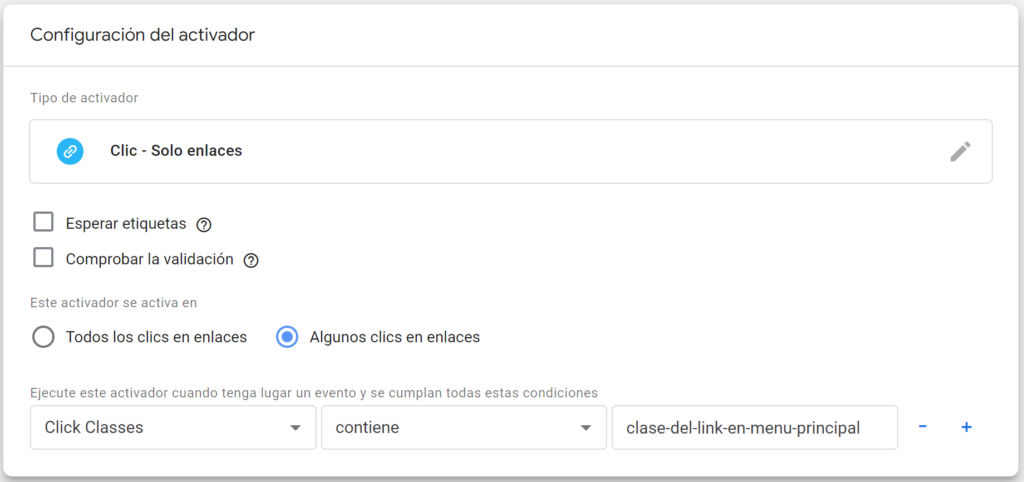
Task: Remove condition with the minus icon
Action: (923, 427)
